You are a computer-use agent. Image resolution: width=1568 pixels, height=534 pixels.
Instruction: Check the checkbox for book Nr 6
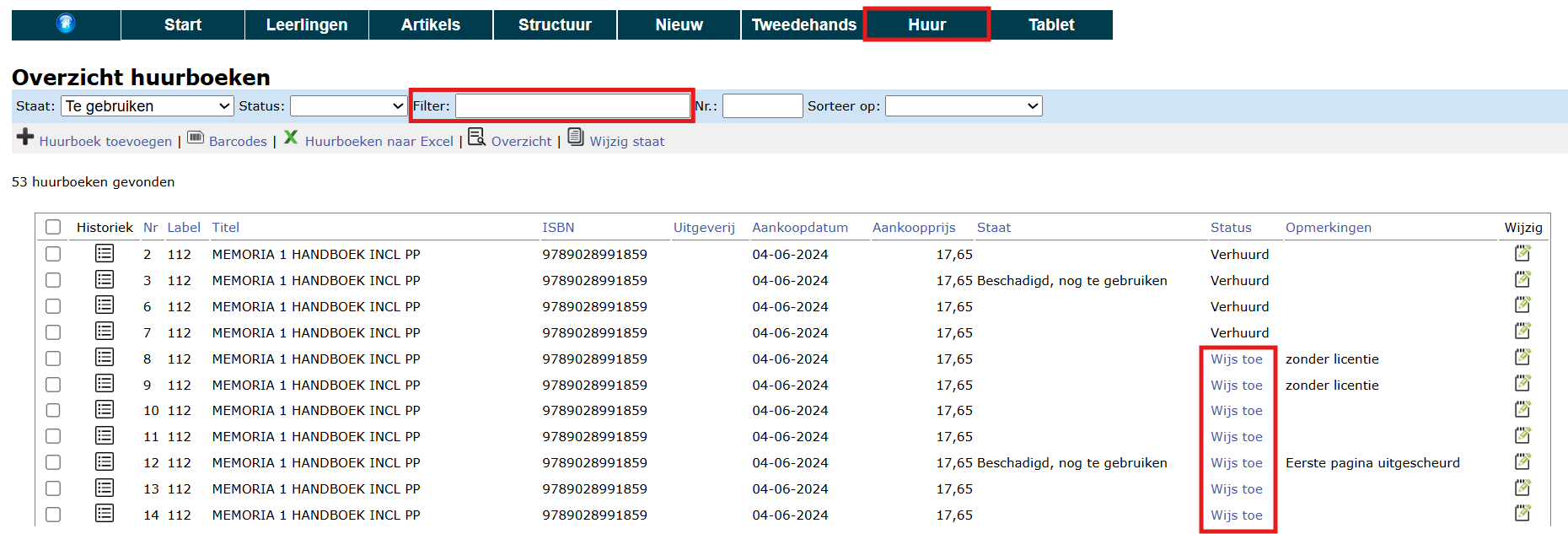(53, 306)
